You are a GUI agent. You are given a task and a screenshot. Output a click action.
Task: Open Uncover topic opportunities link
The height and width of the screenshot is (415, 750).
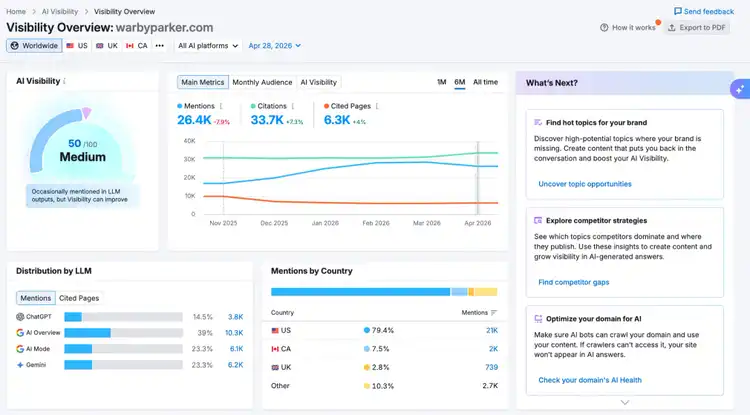point(585,184)
